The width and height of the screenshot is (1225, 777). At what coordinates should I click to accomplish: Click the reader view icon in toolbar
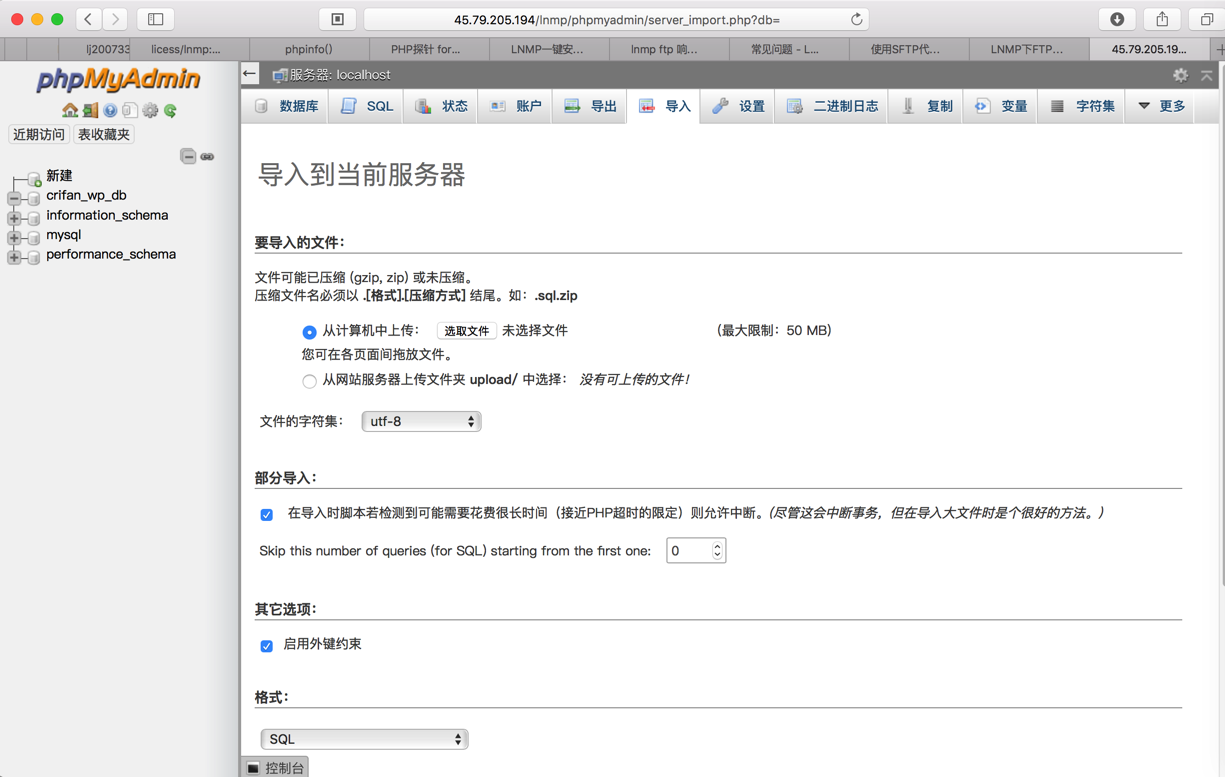(x=338, y=19)
